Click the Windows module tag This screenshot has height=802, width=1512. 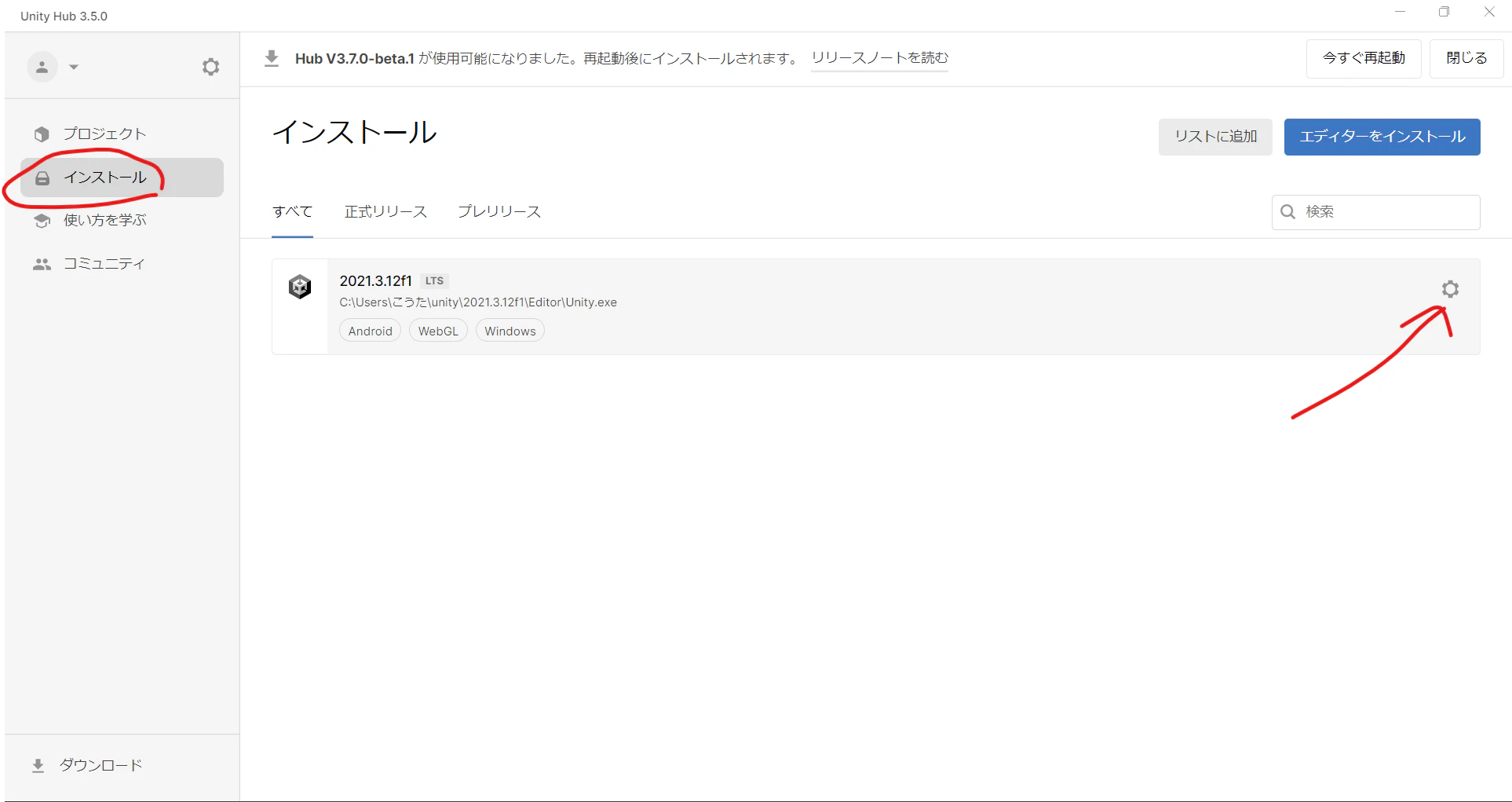coord(510,331)
